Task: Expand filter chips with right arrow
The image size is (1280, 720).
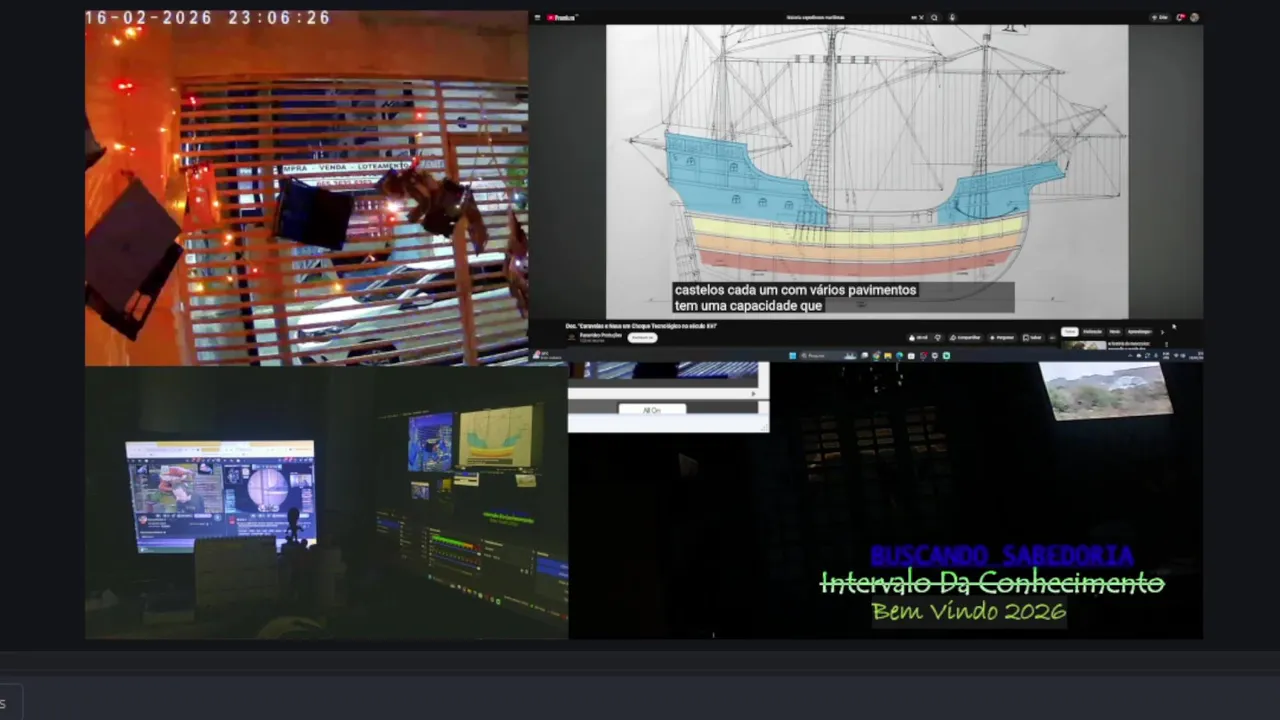Action: (x=1163, y=332)
